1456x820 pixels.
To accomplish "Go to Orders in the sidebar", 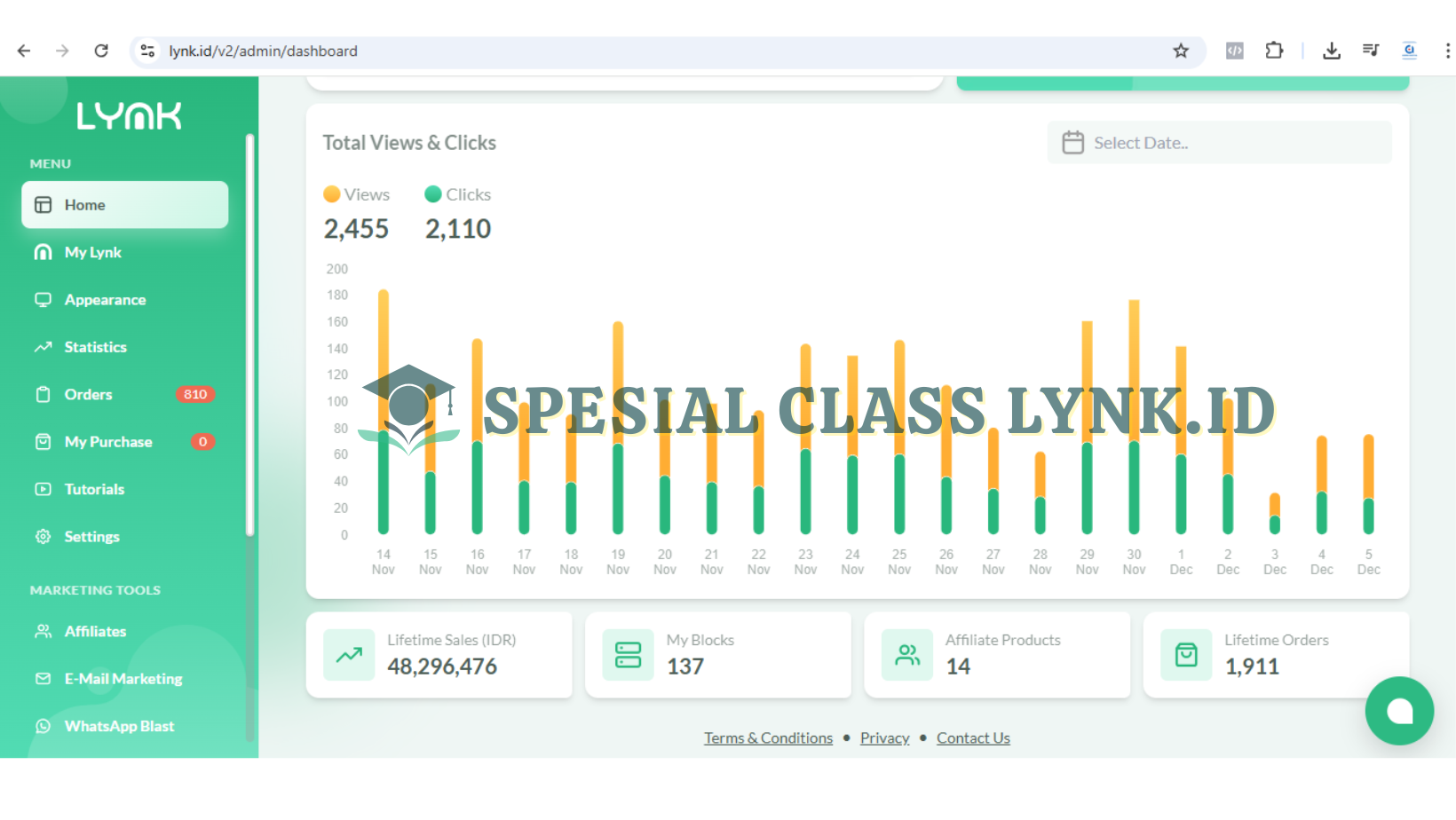I will point(88,394).
